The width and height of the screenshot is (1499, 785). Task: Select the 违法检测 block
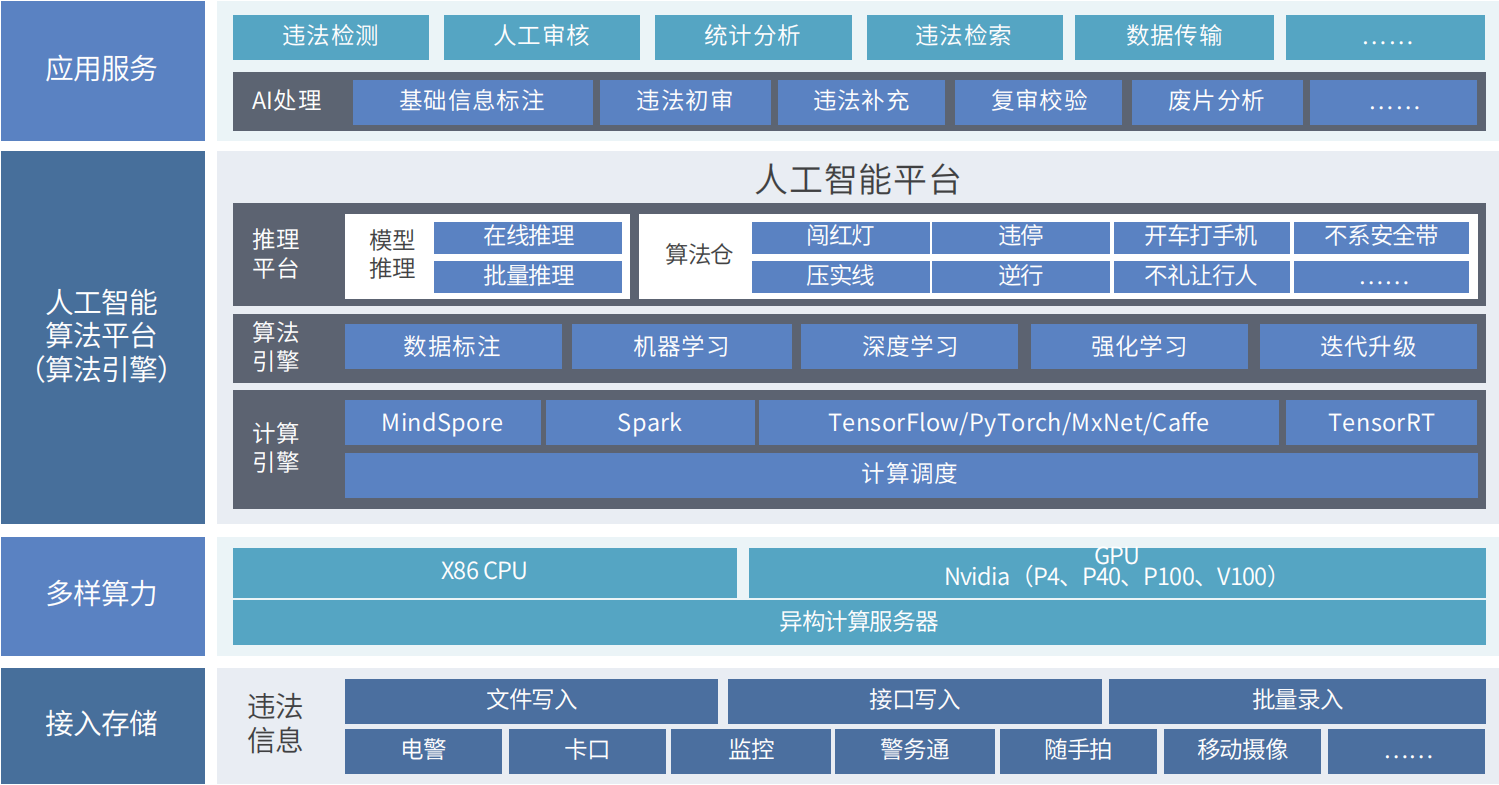[330, 37]
